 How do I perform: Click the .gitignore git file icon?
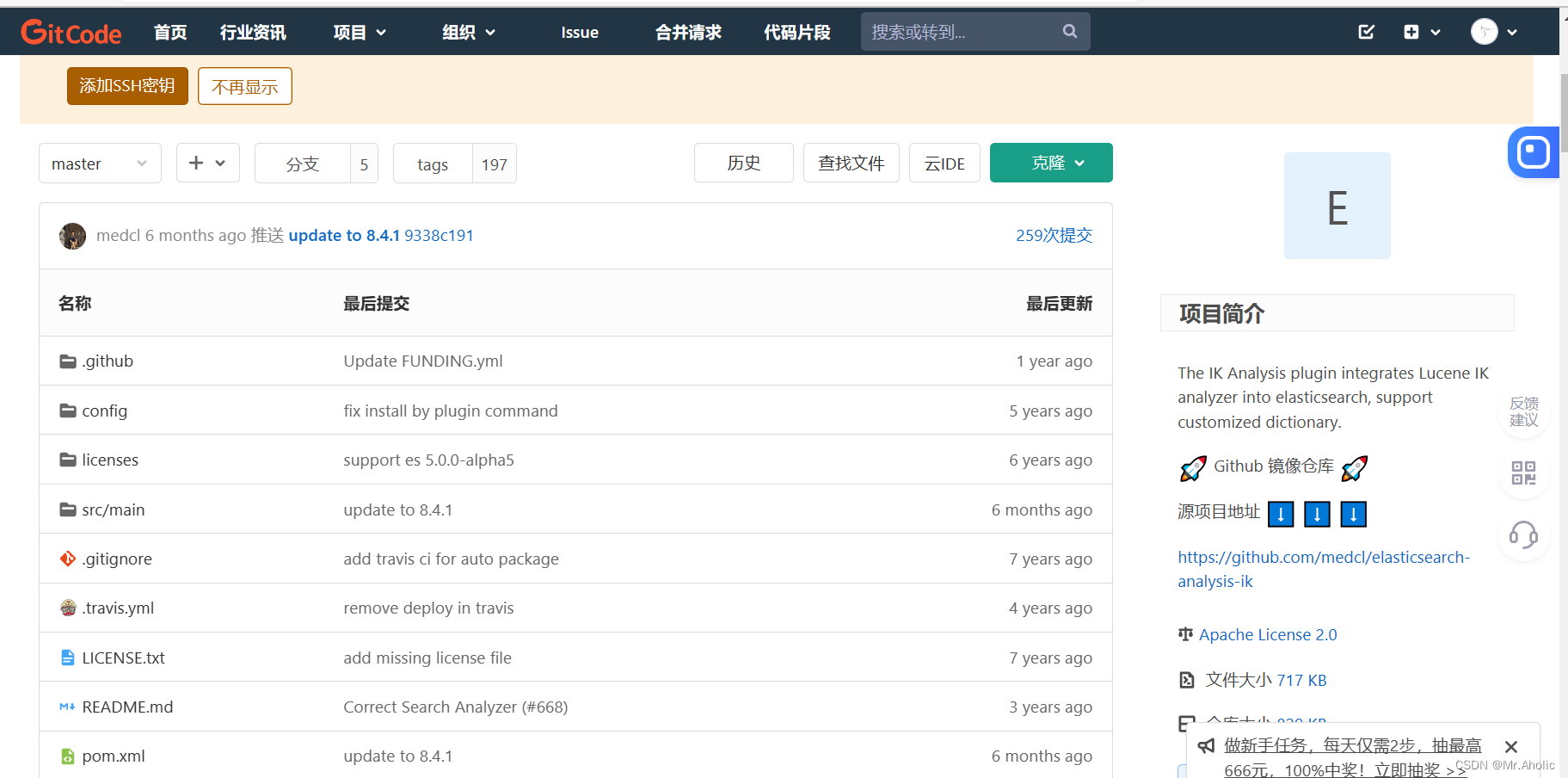coord(68,559)
